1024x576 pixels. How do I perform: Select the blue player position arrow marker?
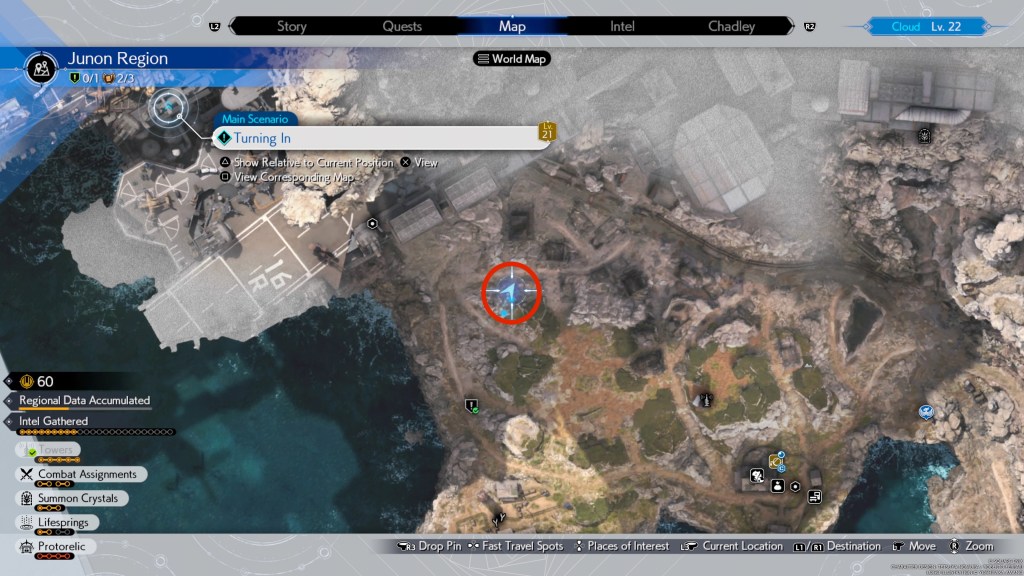click(x=511, y=292)
